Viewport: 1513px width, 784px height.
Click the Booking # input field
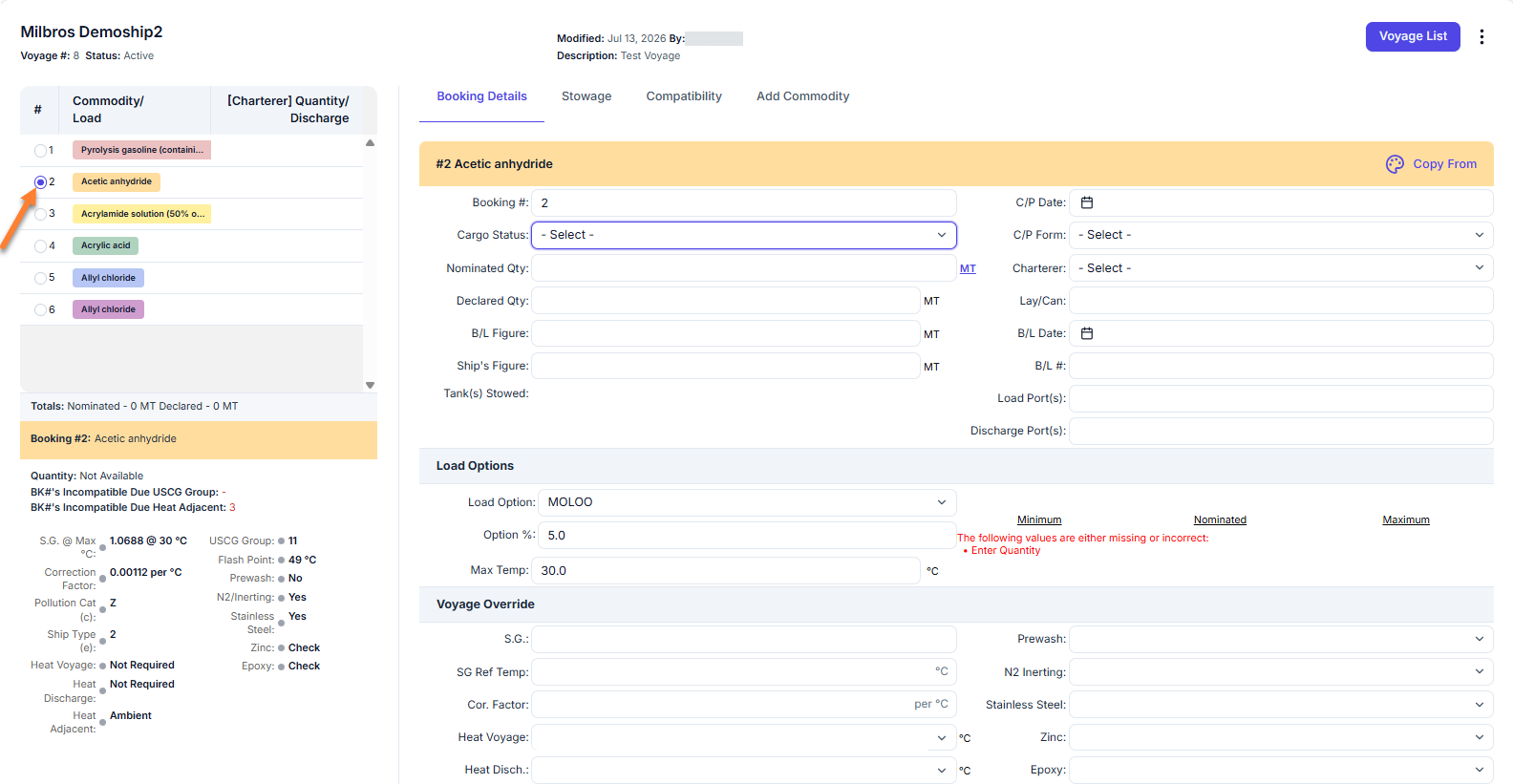[x=744, y=202]
